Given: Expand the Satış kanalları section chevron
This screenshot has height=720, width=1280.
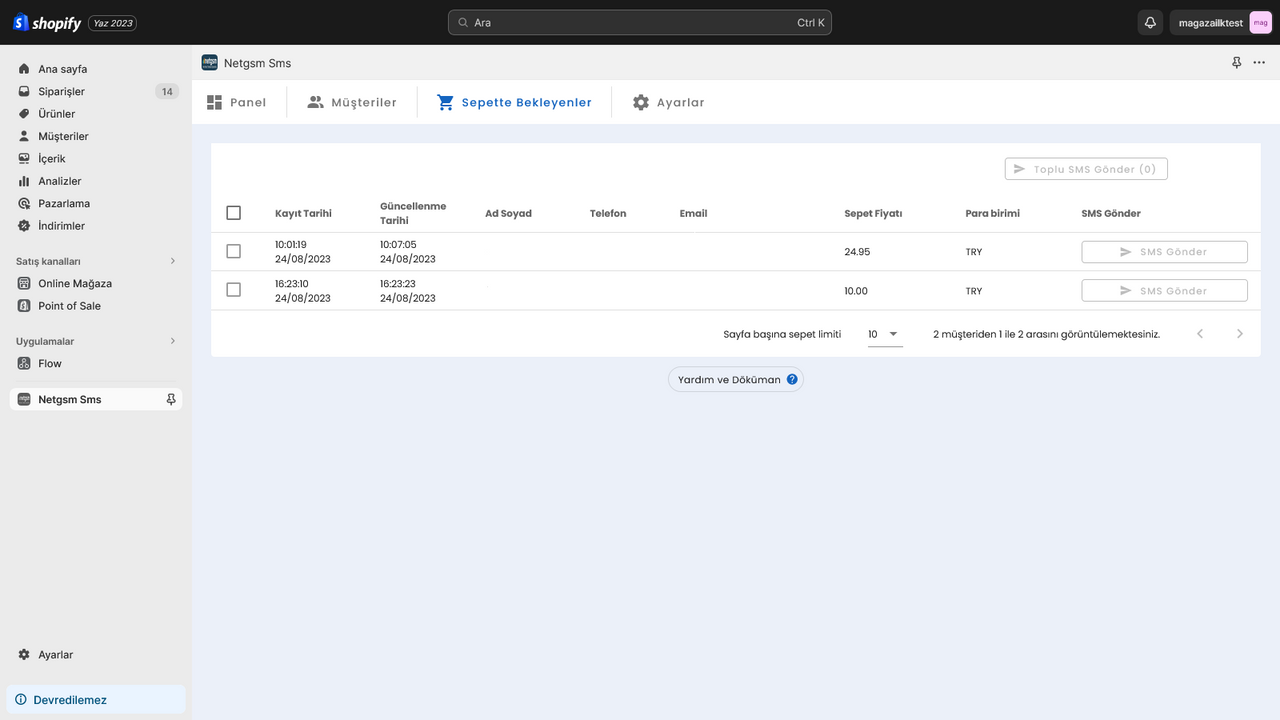Looking at the screenshot, I should click(x=172, y=261).
